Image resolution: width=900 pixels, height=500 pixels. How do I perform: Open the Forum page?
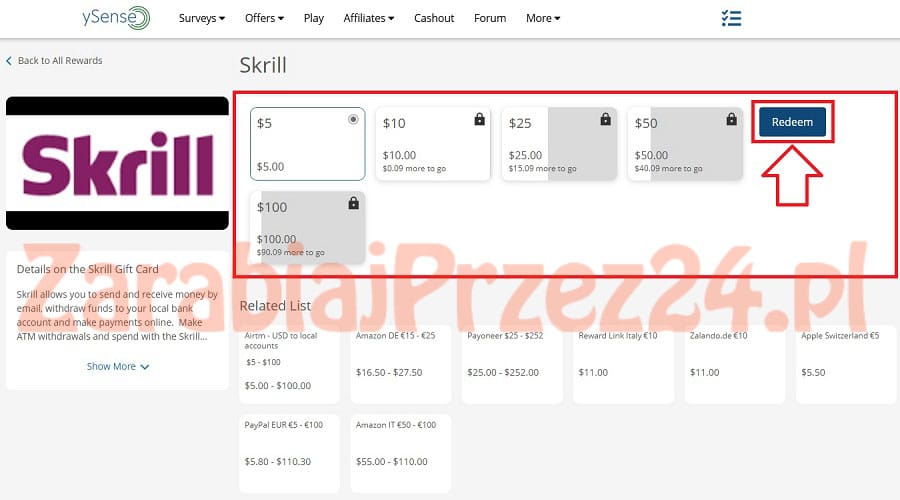click(x=490, y=18)
